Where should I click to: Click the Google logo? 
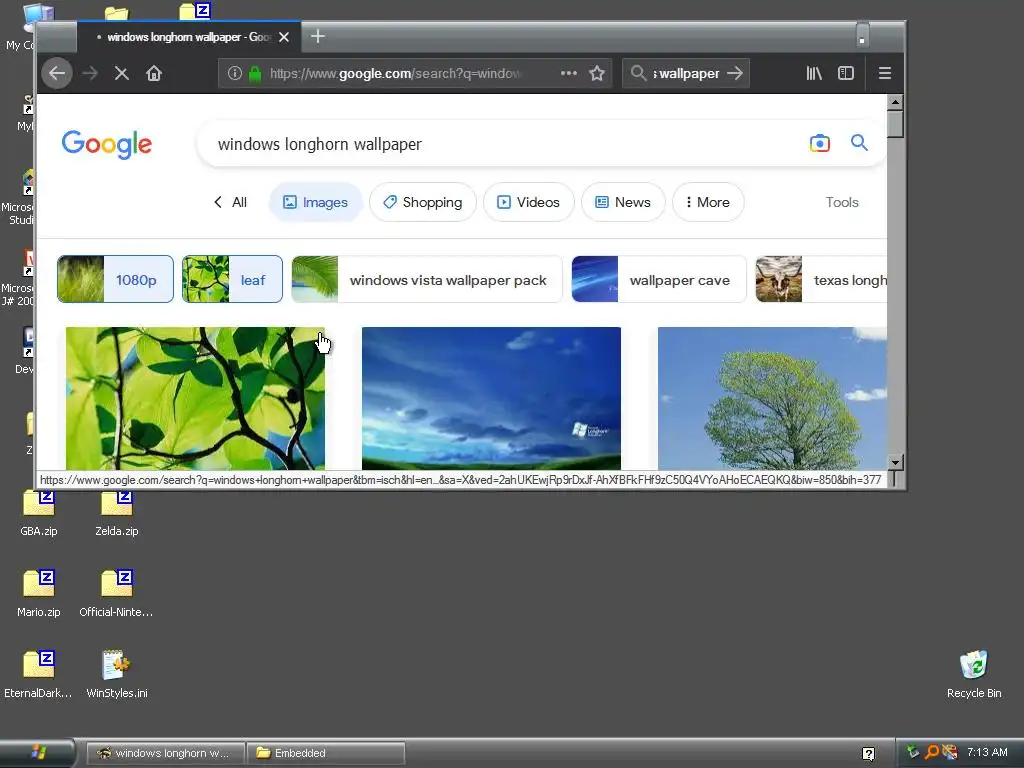(x=107, y=144)
